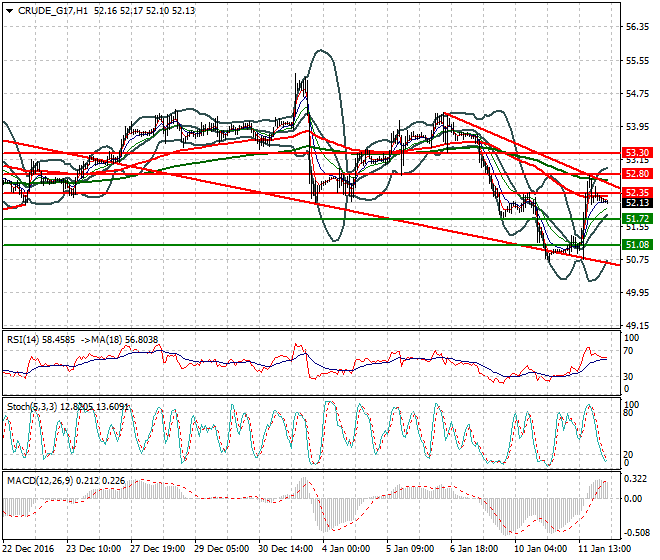
Task: Click the 27 Dec 19:00 time label
Action: click(x=158, y=549)
